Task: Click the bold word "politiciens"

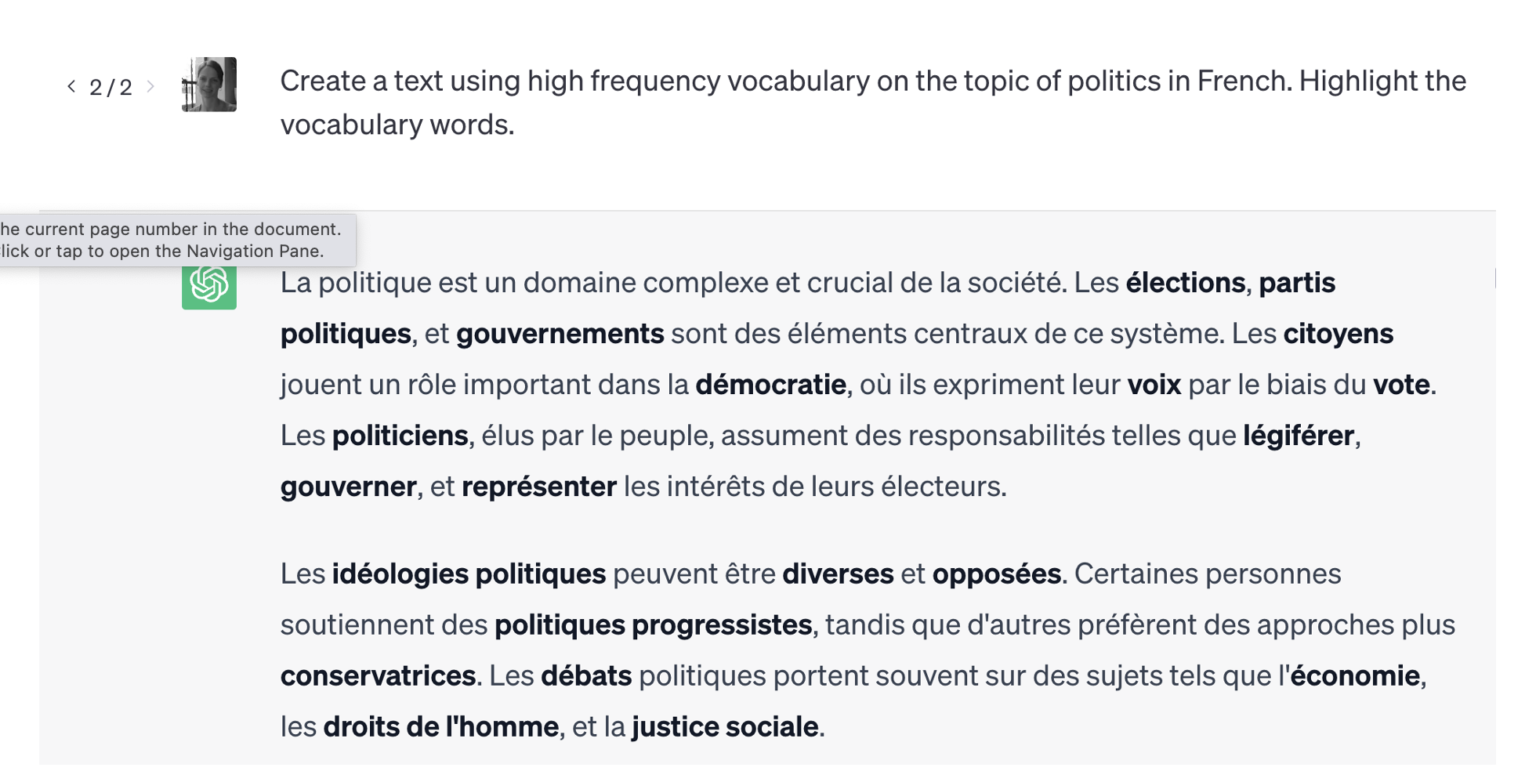Action: 400,436
